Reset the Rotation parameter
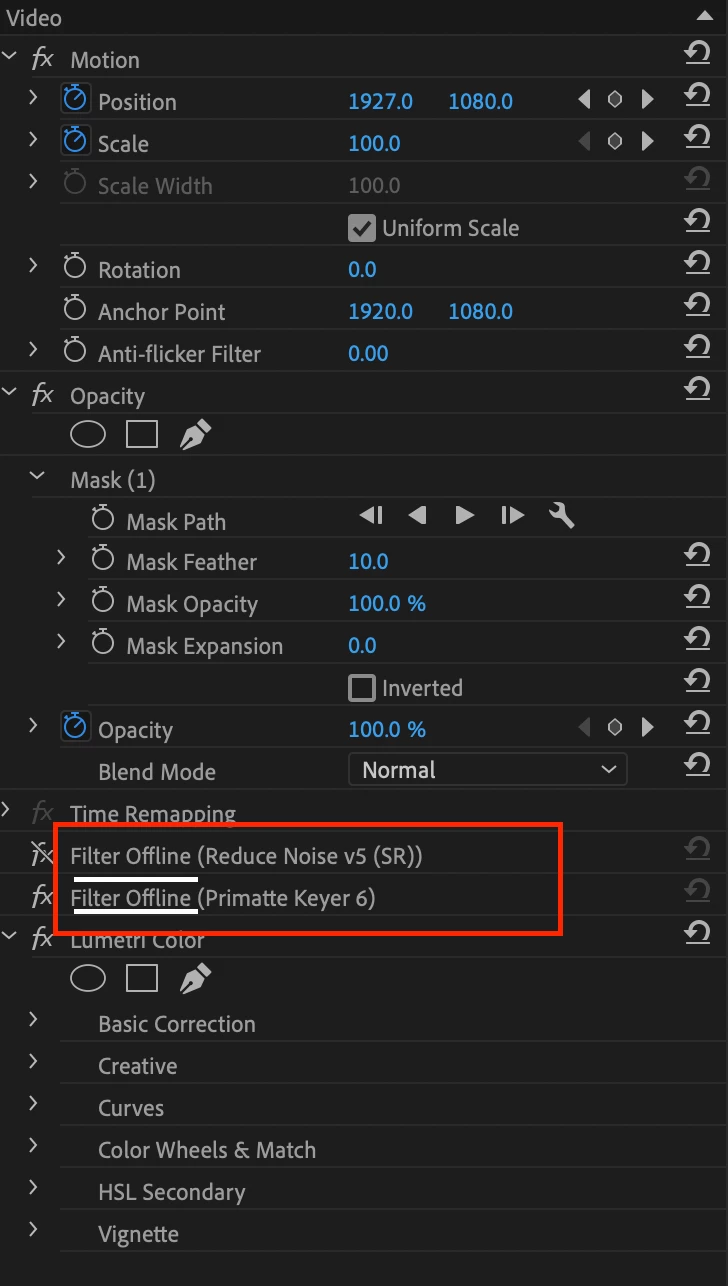 (697, 263)
